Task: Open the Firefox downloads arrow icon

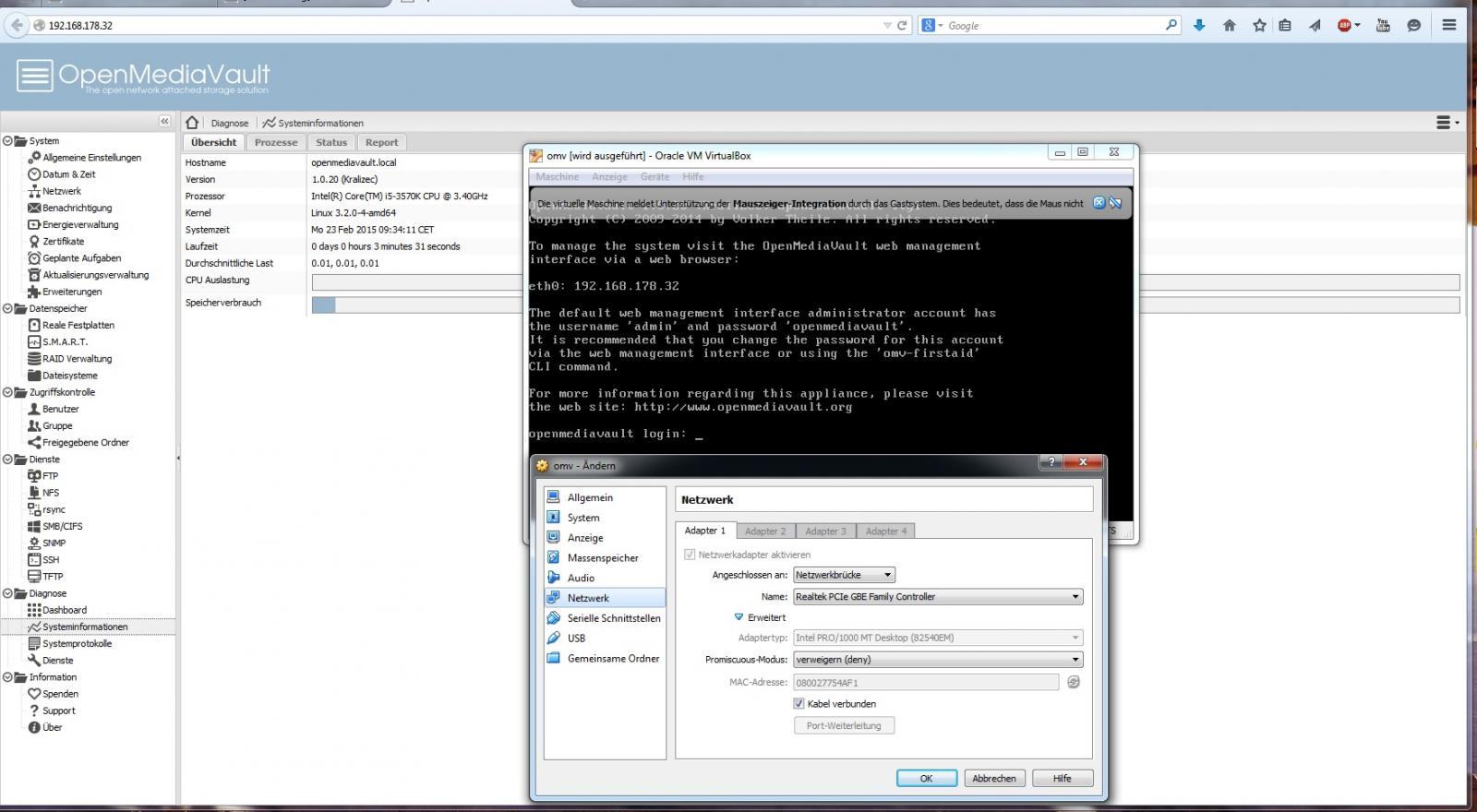Action: click(x=1199, y=25)
